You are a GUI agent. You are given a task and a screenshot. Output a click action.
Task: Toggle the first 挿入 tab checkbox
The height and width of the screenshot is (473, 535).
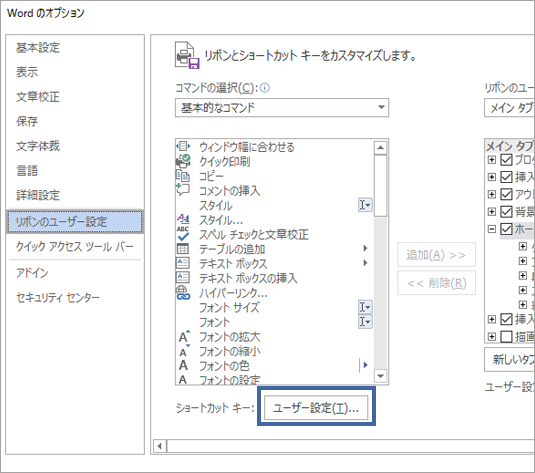tap(506, 177)
